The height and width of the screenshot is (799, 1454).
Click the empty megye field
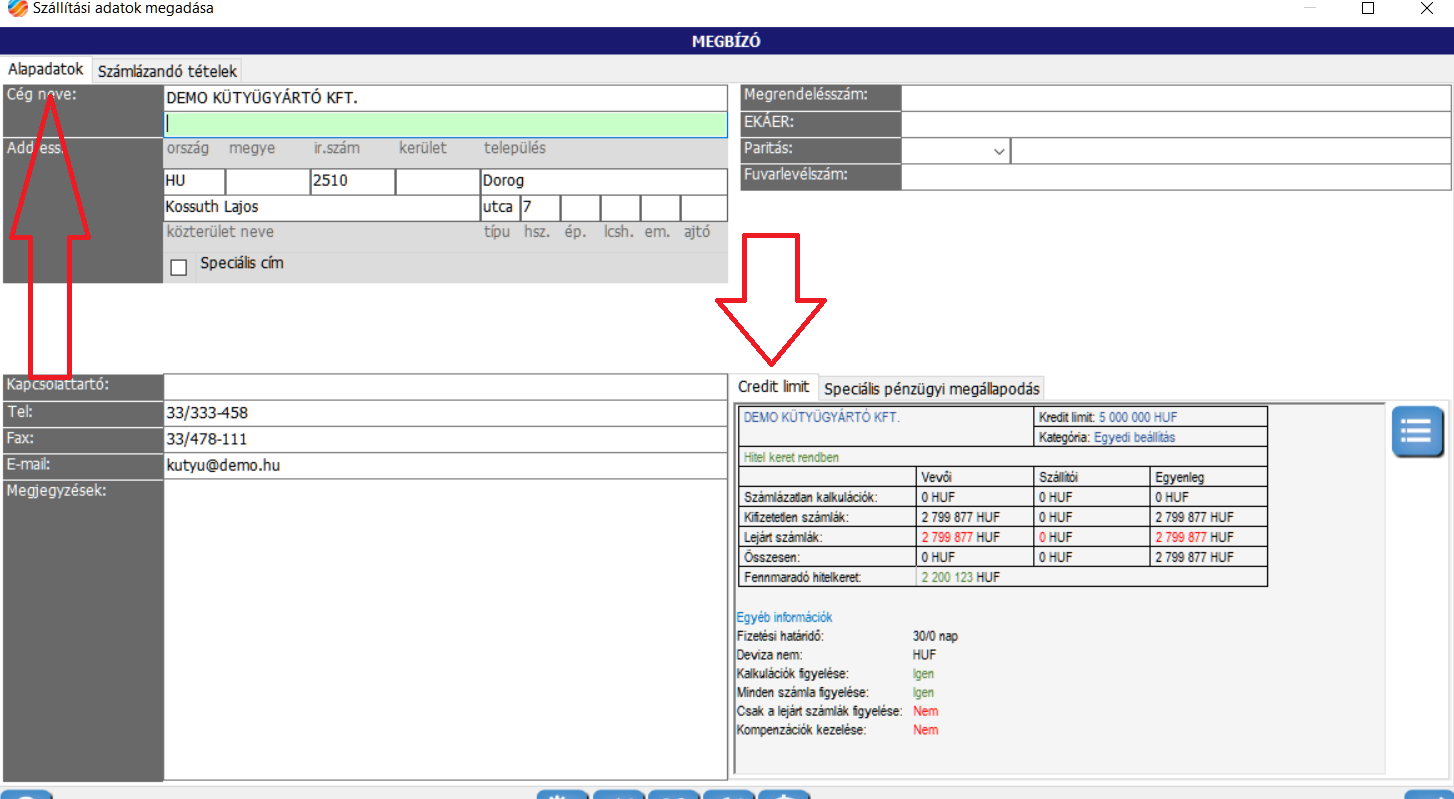click(x=267, y=182)
